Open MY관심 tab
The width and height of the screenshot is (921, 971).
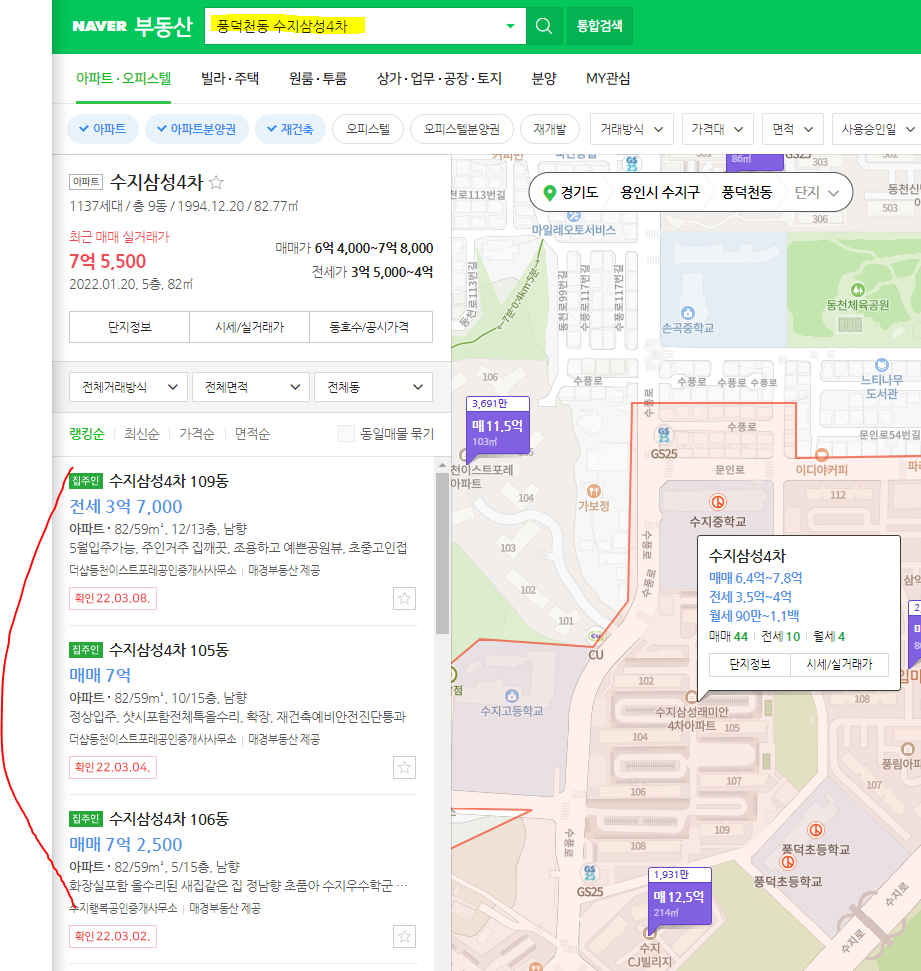point(608,79)
